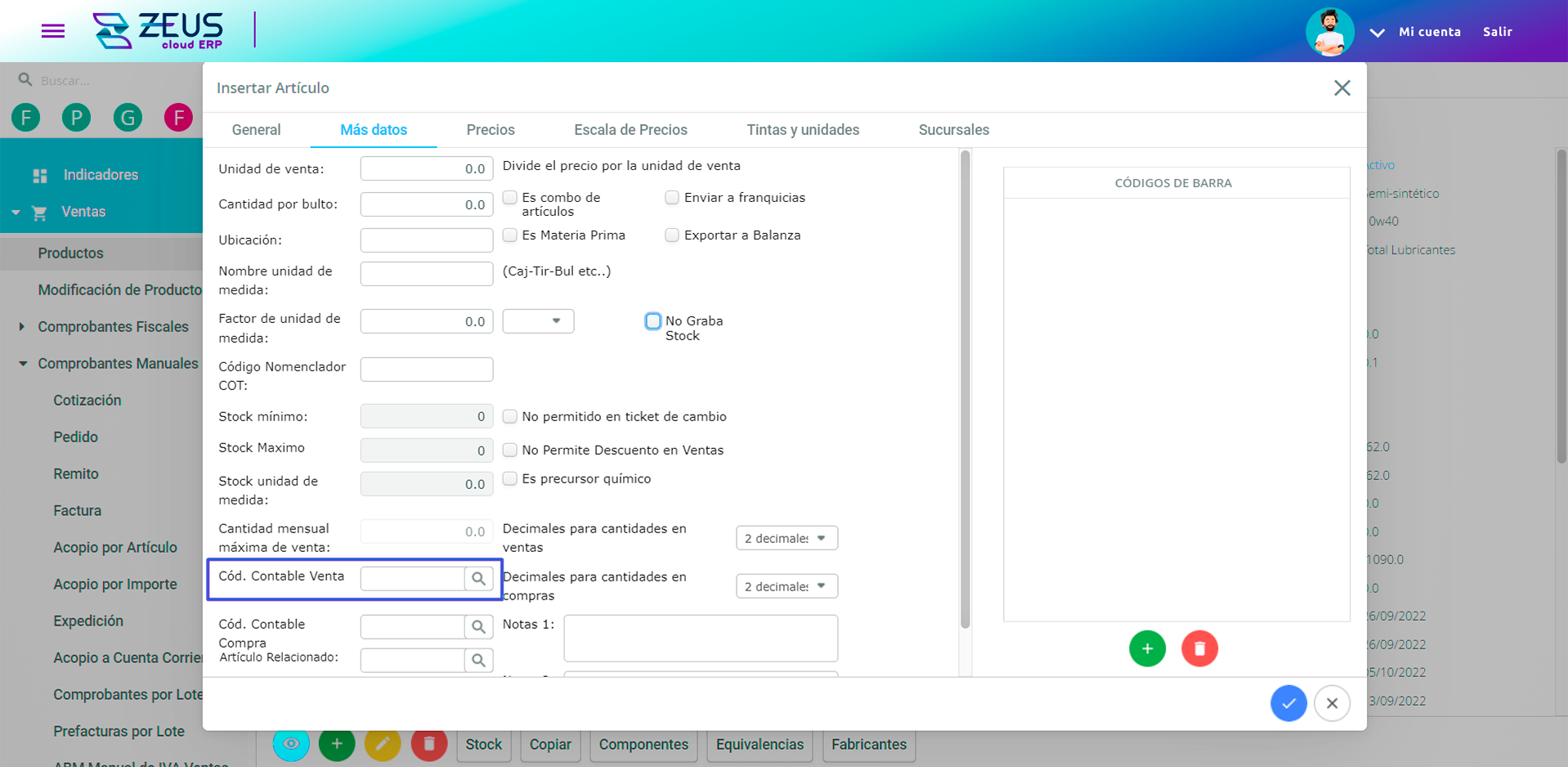Open the Fabricantes button
The image size is (1568, 767).
tap(868, 744)
